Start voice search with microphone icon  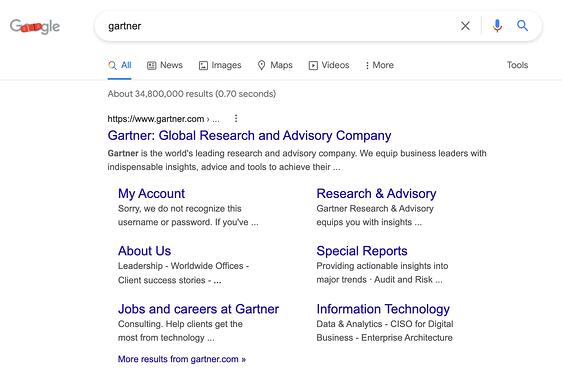[497, 26]
